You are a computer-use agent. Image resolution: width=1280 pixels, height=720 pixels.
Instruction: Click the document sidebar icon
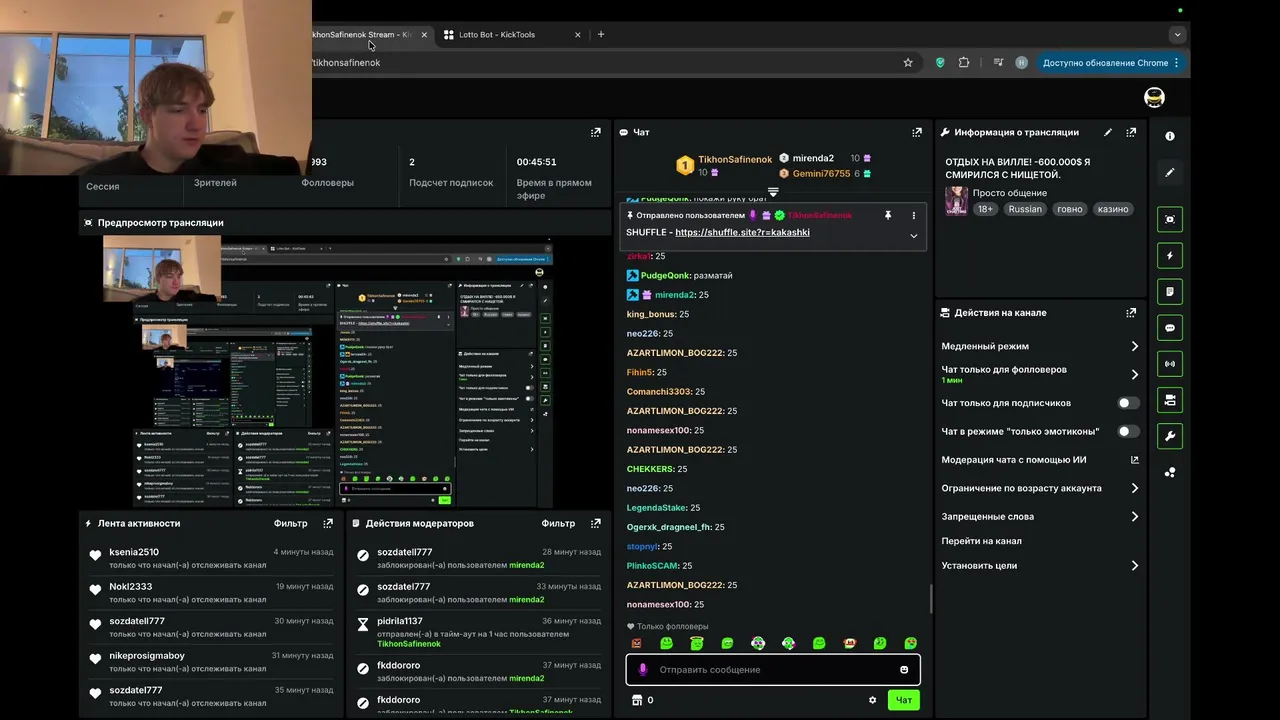[1170, 291]
